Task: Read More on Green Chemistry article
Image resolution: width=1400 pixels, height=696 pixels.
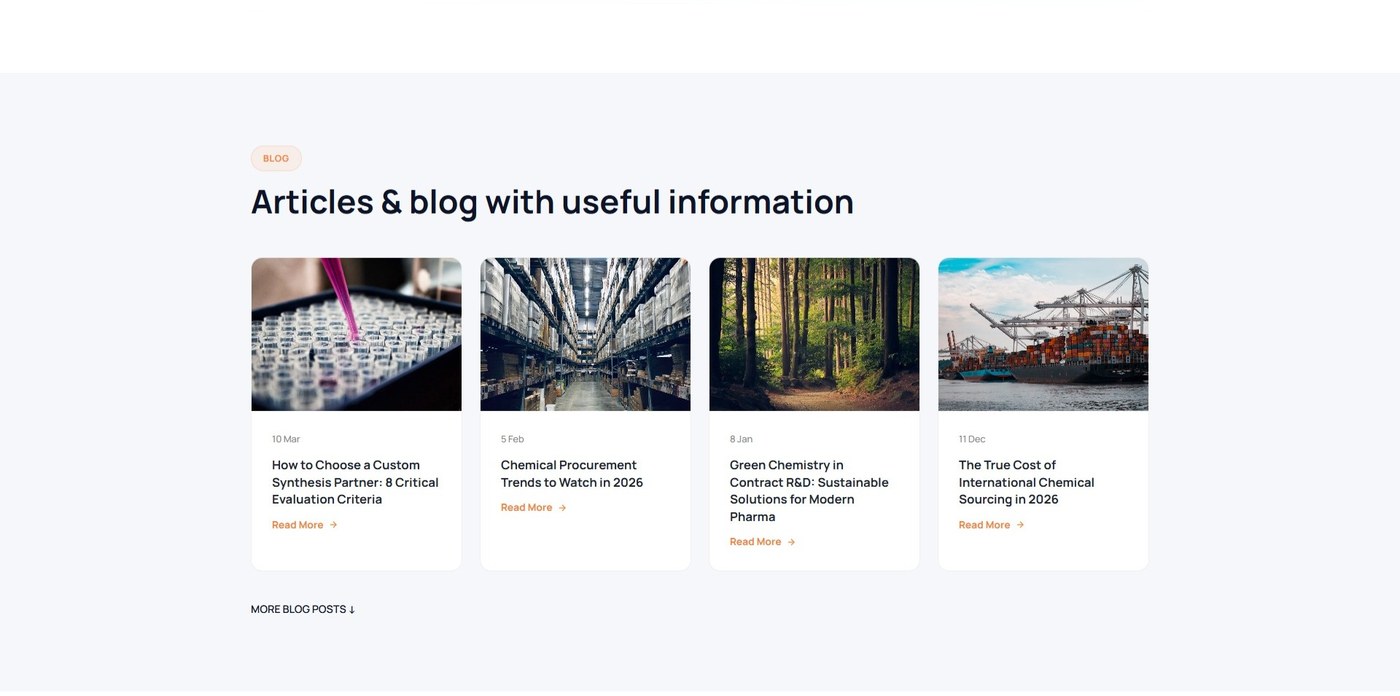Action: click(756, 542)
